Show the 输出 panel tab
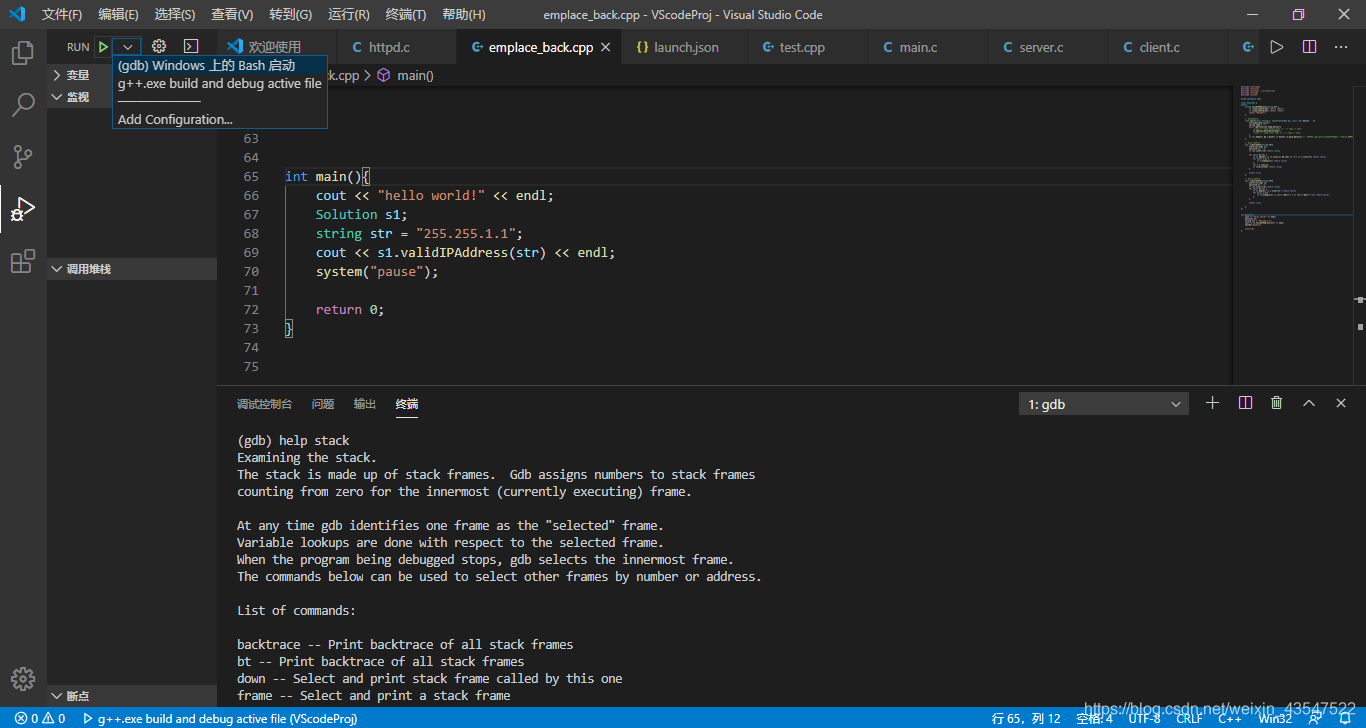The image size is (1366, 728). (365, 404)
